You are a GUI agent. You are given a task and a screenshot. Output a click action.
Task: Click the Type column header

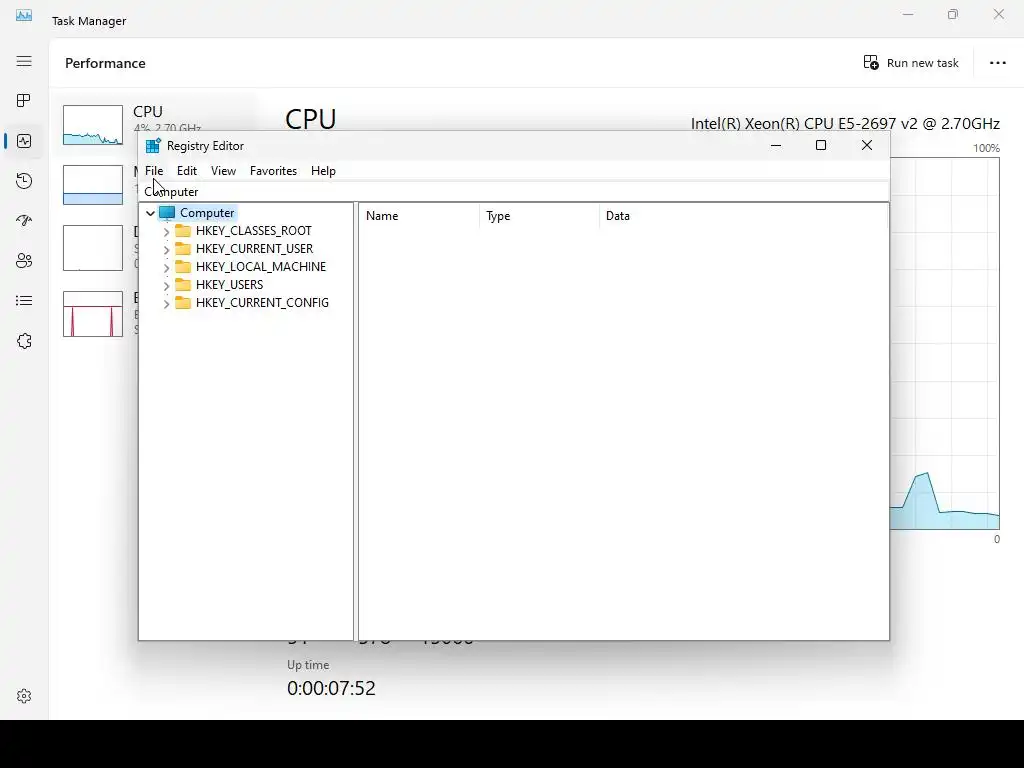[539, 216]
